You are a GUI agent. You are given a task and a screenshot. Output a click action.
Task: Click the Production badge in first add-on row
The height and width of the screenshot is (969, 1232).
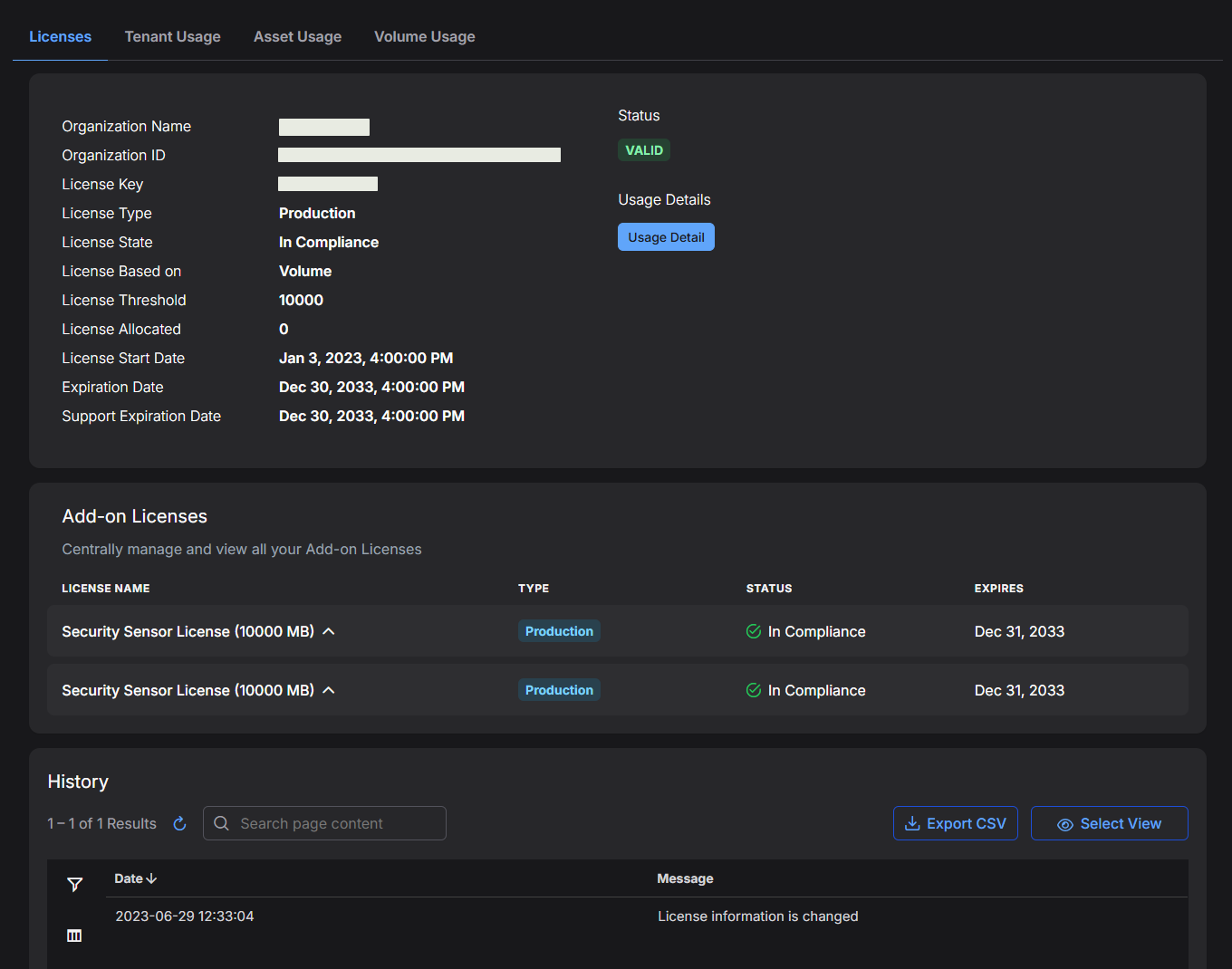click(559, 631)
